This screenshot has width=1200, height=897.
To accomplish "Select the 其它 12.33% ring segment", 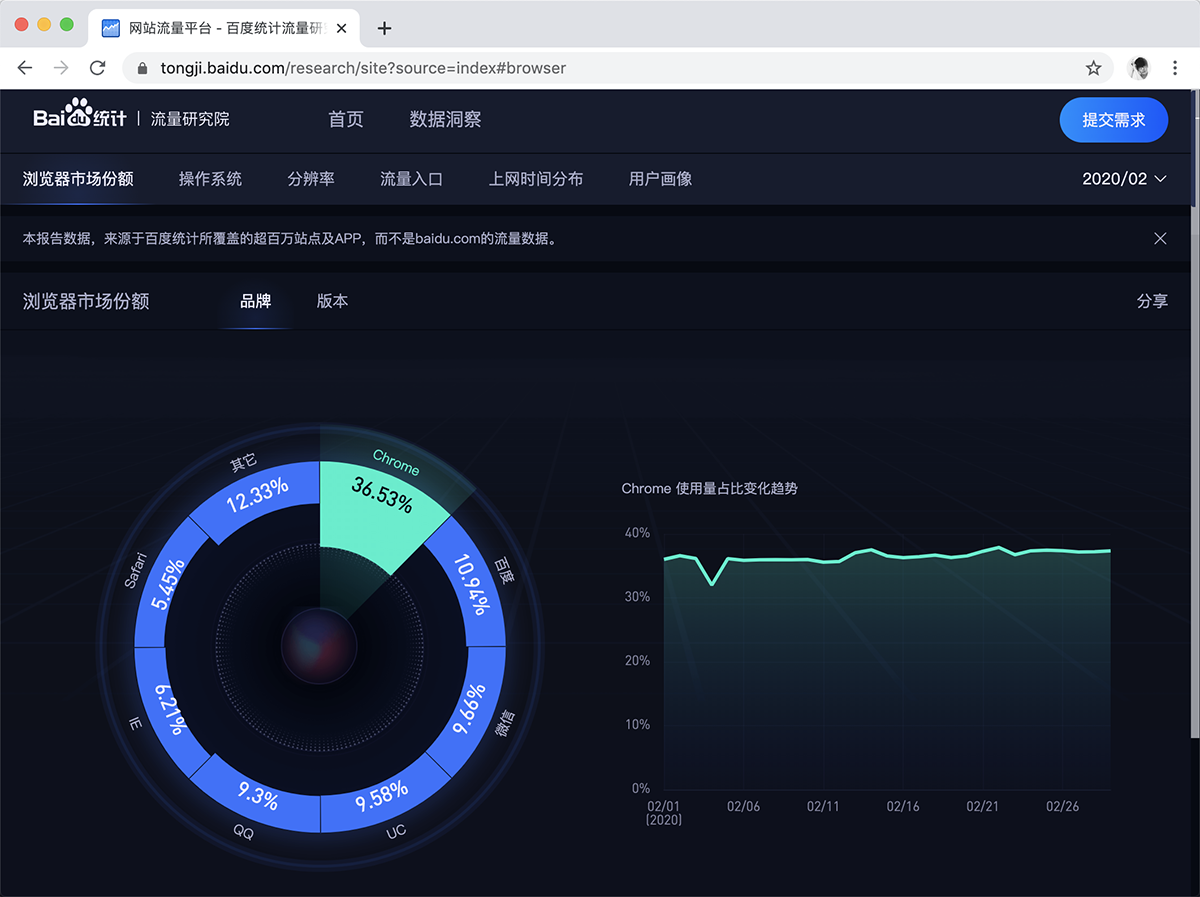I will point(256,497).
